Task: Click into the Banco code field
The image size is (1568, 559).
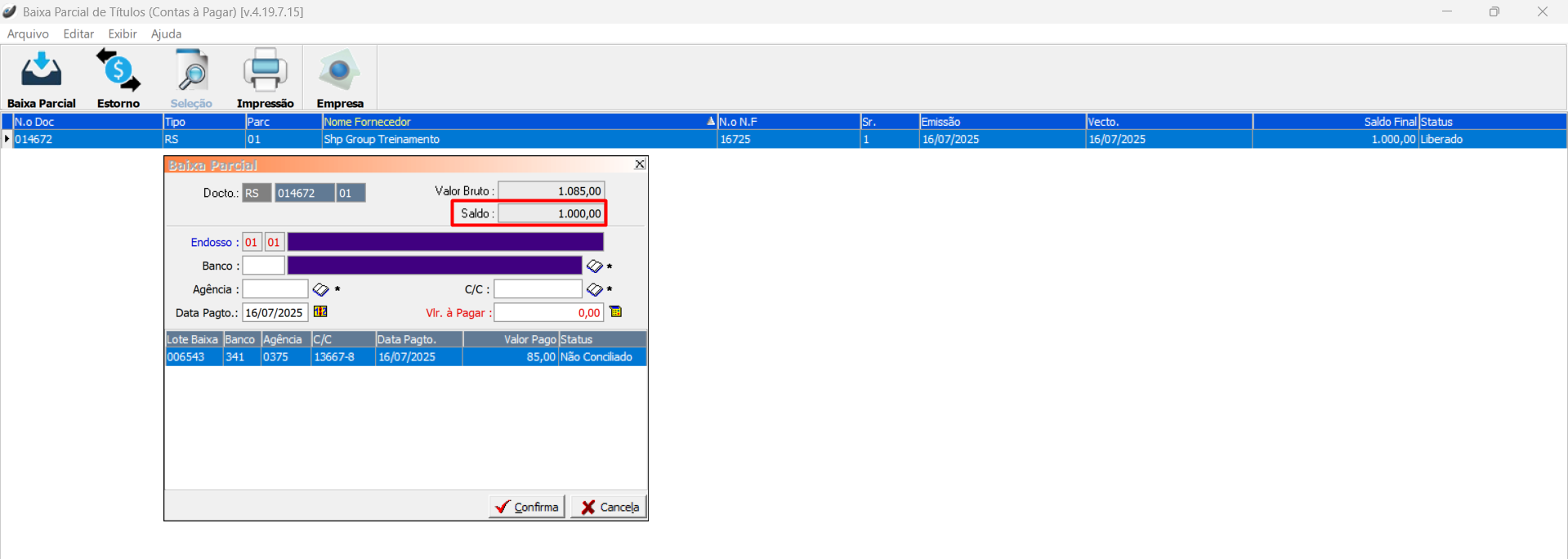Action: 263,266
